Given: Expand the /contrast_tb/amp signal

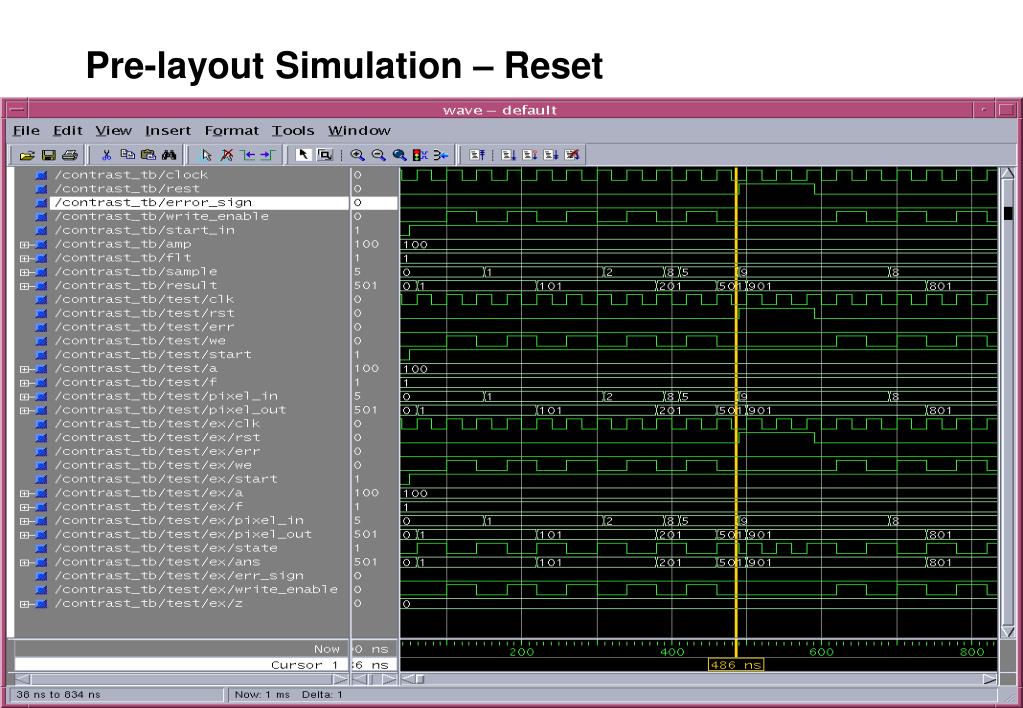Looking at the screenshot, I should pyautogui.click(x=25, y=244).
